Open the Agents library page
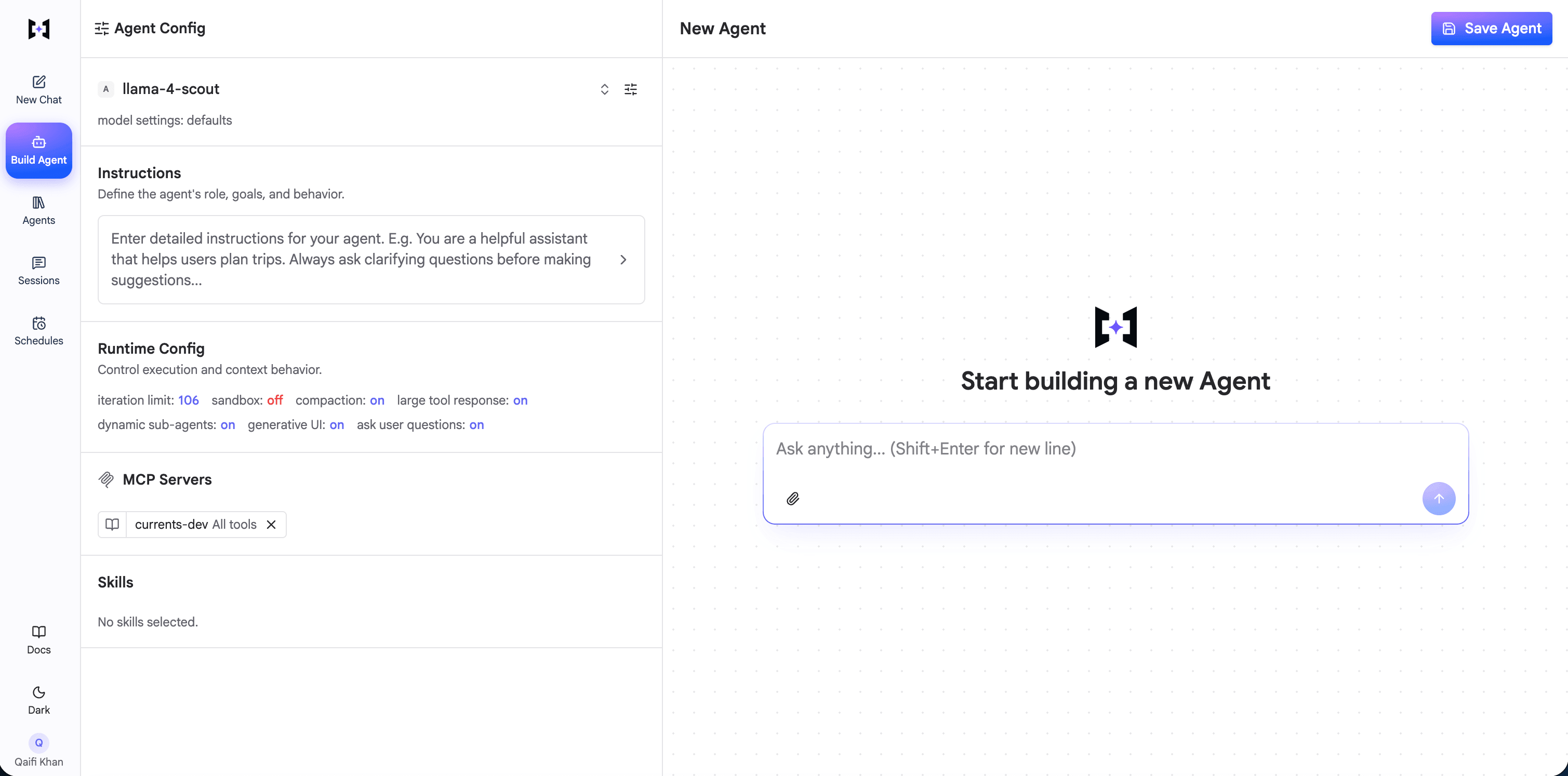 pyautogui.click(x=39, y=210)
